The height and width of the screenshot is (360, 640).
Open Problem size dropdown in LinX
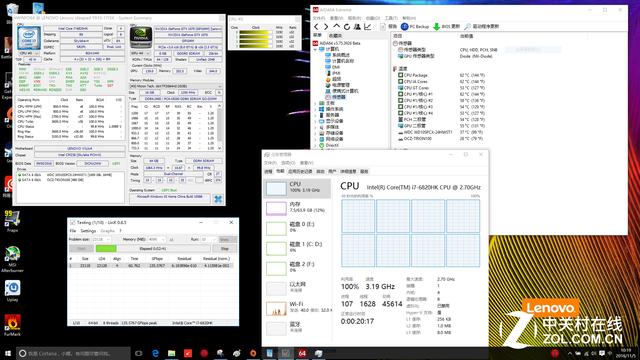coord(101,240)
